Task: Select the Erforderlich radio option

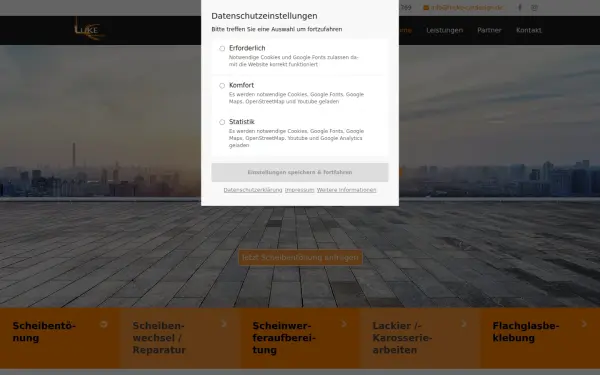Action: [x=222, y=49]
